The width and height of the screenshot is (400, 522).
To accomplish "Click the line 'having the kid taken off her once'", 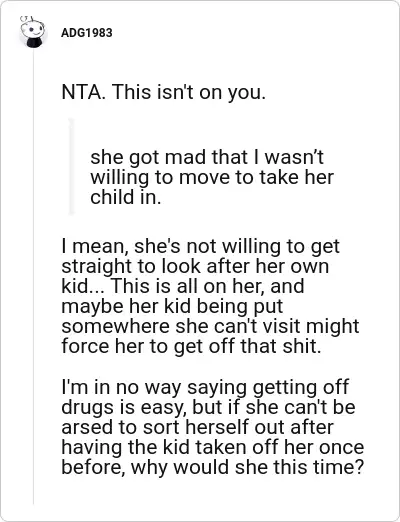I will (x=213, y=447).
